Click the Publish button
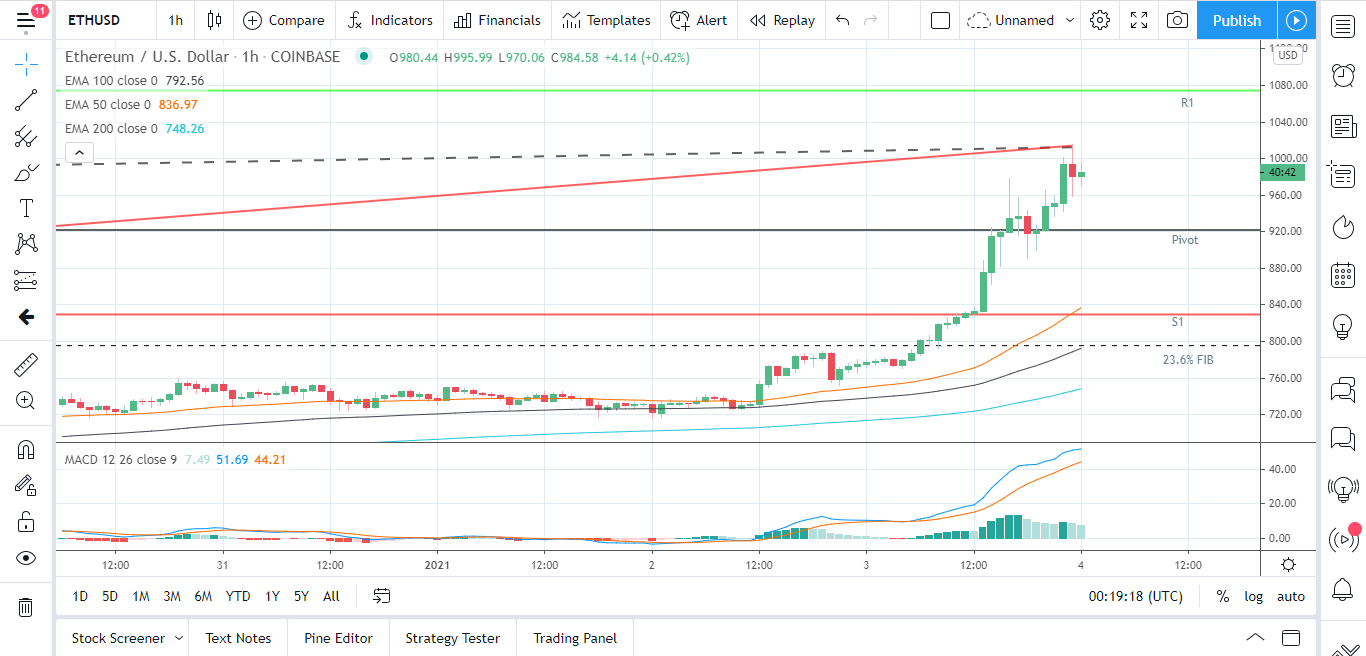 point(1237,20)
